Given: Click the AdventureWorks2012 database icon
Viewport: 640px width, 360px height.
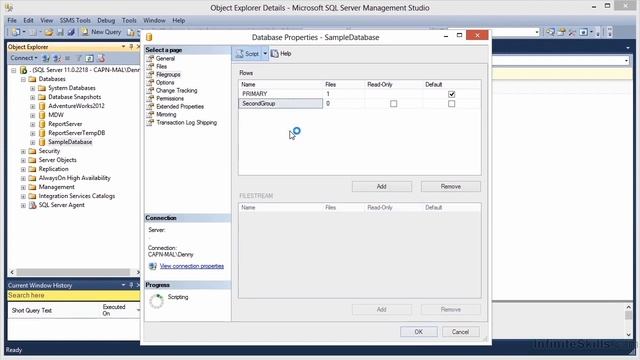Looking at the screenshot, I should coord(42,106).
